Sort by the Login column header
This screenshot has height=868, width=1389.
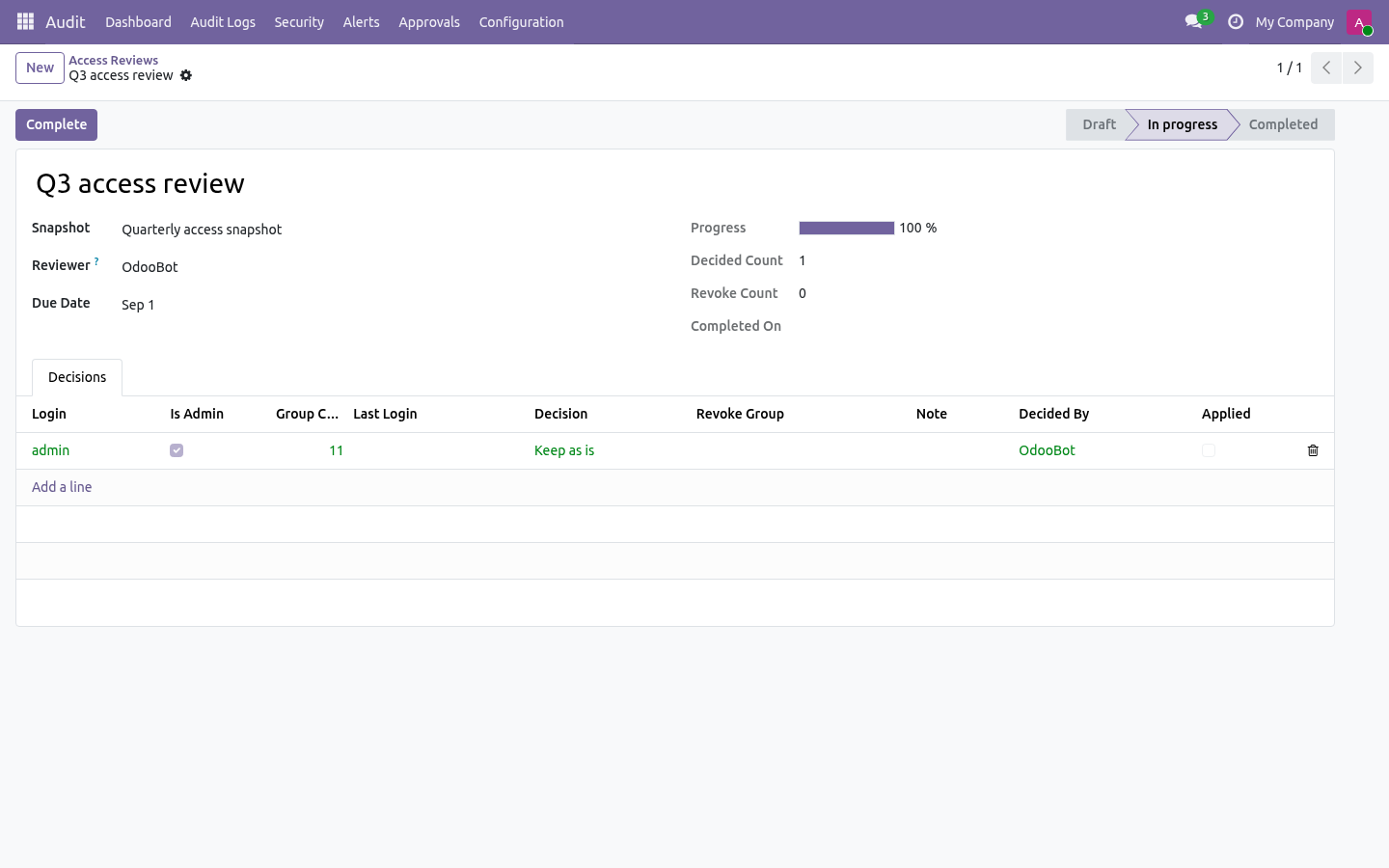(93, 414)
